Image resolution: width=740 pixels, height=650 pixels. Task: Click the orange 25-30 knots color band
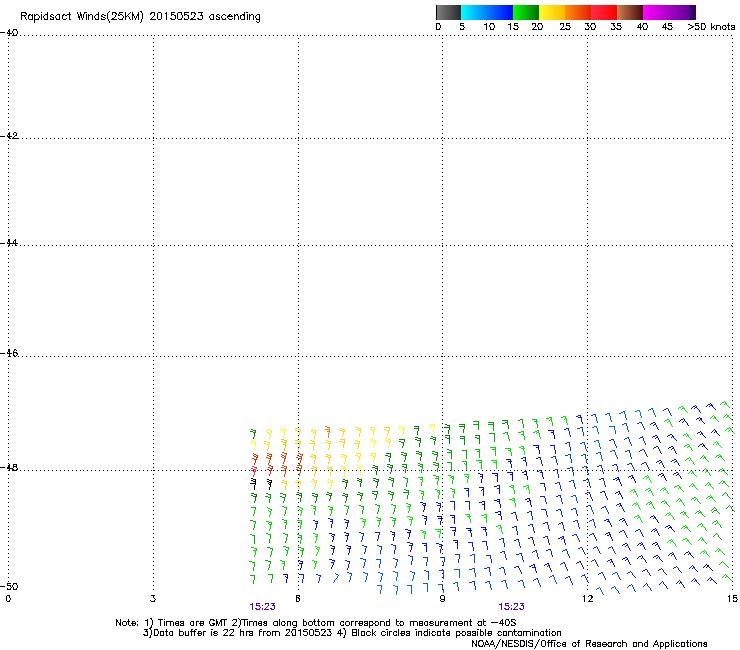[x=578, y=12]
